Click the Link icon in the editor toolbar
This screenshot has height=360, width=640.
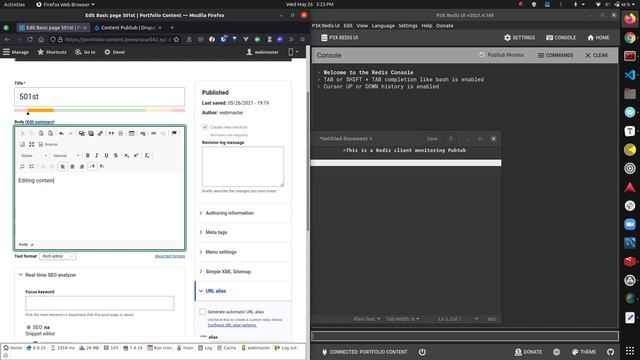(153, 133)
